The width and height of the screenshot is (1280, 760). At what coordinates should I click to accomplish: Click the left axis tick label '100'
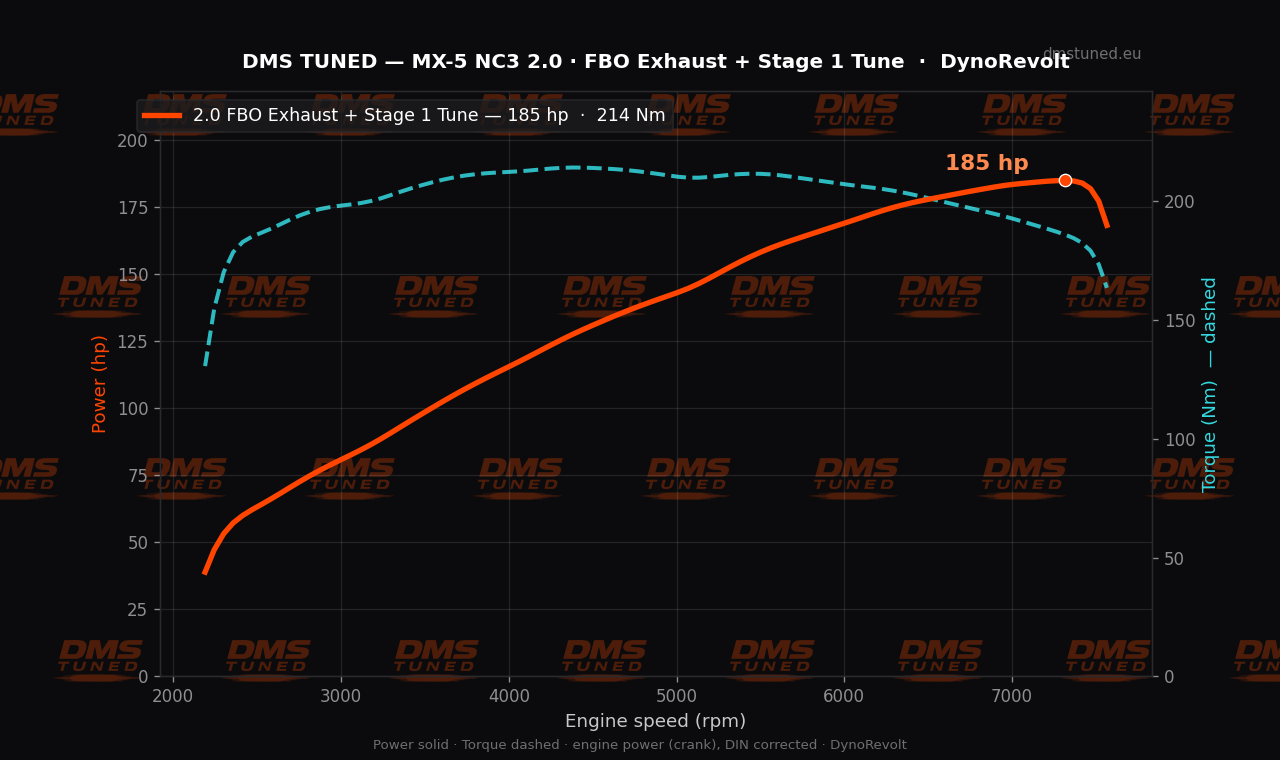[x=132, y=409]
